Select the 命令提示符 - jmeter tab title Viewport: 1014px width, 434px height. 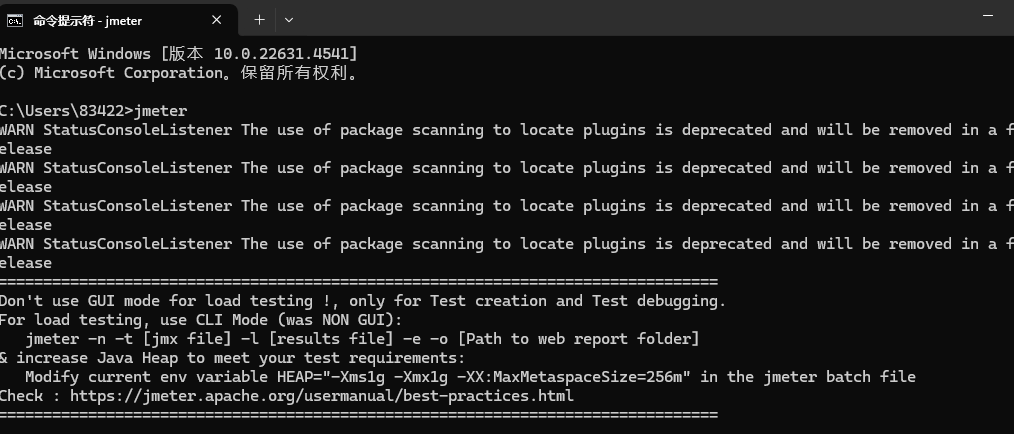[x=87, y=21]
